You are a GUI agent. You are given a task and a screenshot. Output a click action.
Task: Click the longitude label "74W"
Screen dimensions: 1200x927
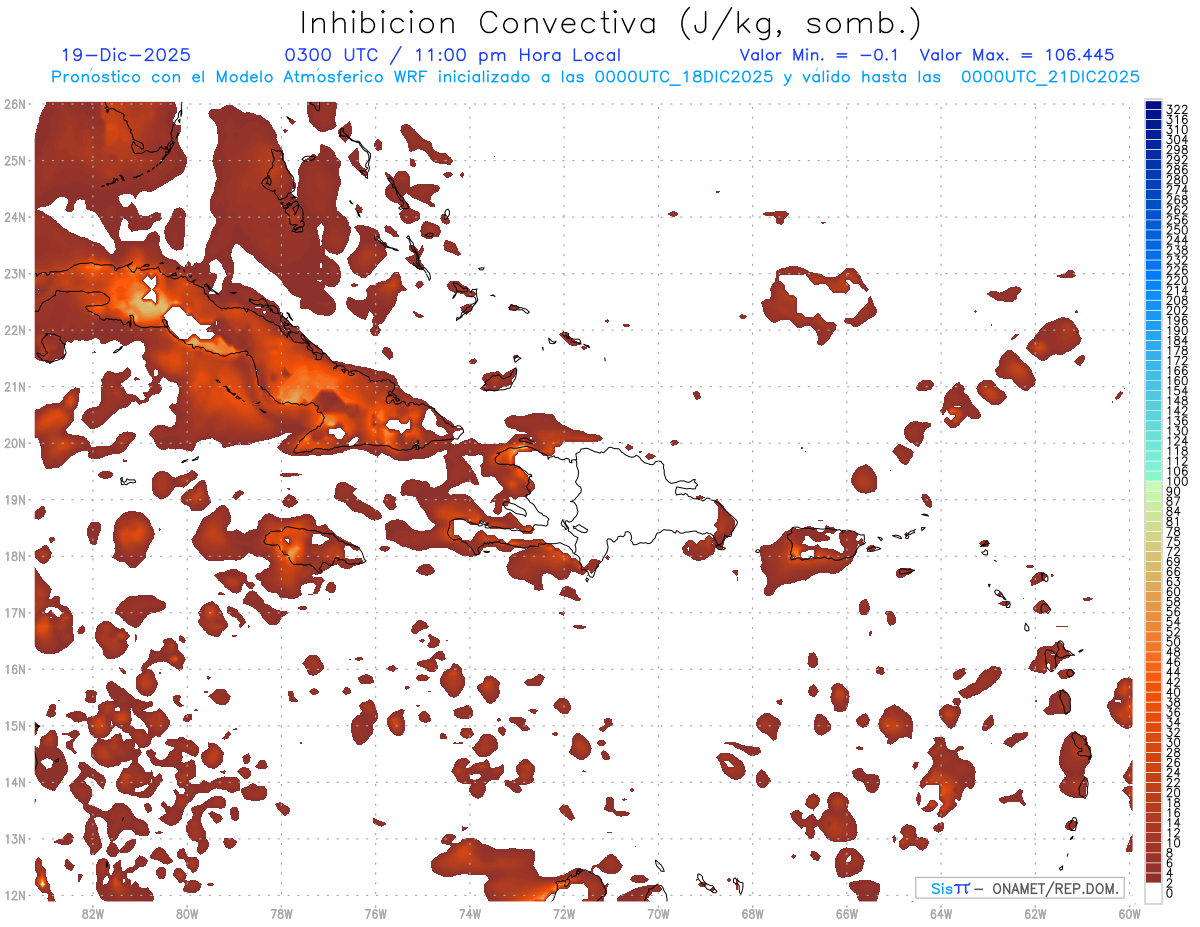(469, 912)
